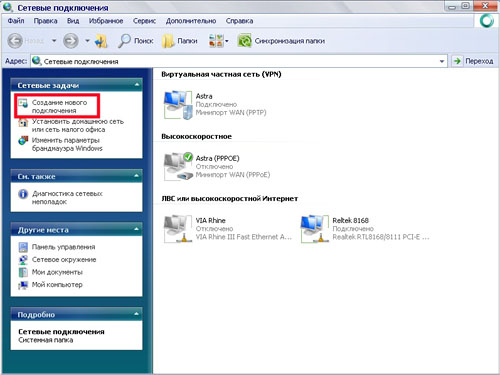This screenshot has height=375, width=500.
Task: Open the Дополнительно menu
Action: click(x=191, y=21)
